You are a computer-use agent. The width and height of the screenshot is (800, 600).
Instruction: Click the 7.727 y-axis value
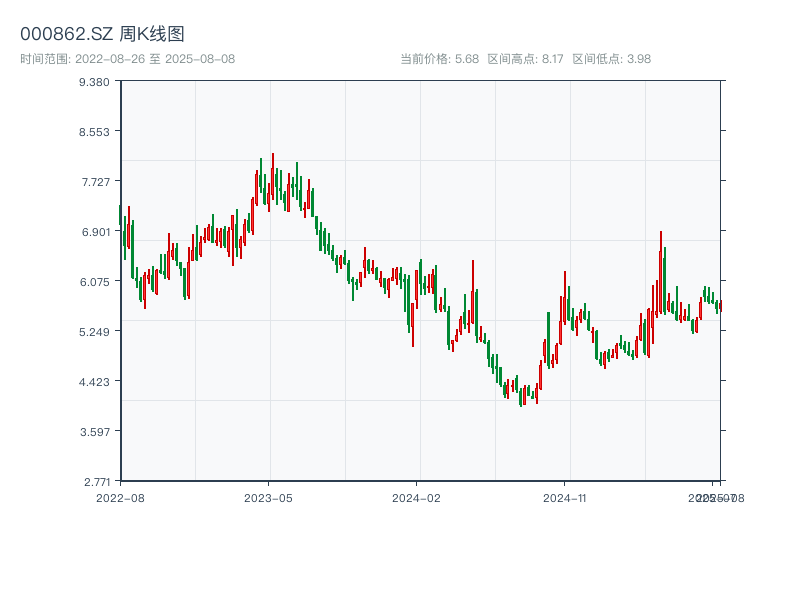[x=95, y=182]
